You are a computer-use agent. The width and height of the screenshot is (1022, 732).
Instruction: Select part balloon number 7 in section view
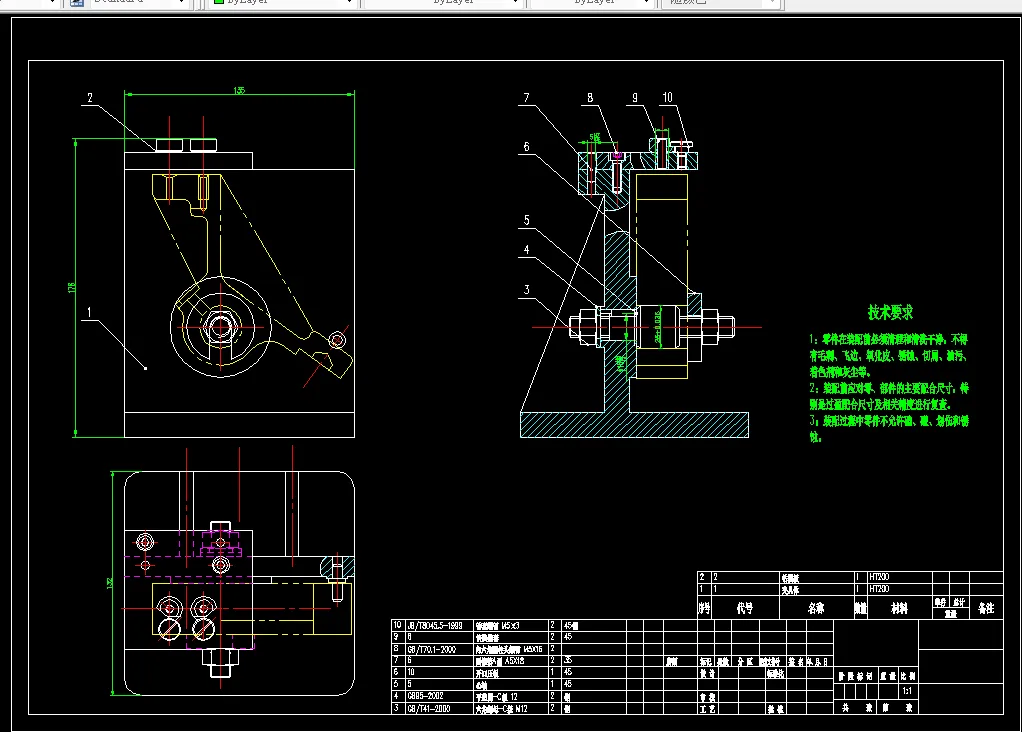[x=526, y=98]
